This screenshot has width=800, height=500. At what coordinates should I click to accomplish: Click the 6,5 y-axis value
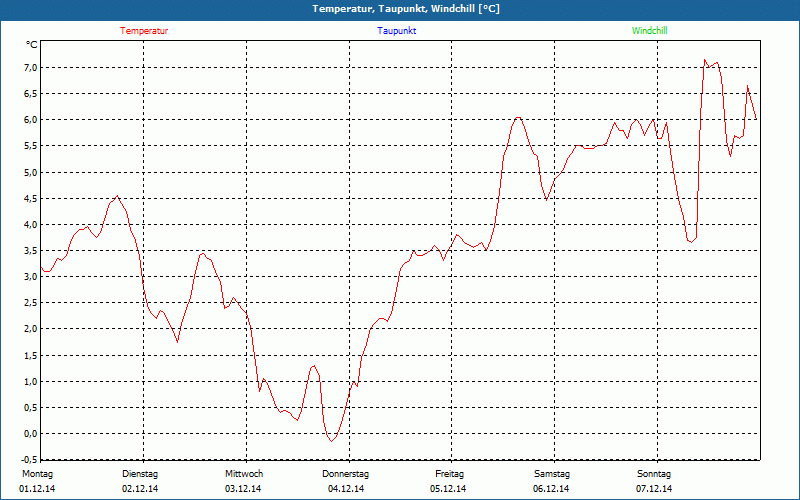[30, 94]
